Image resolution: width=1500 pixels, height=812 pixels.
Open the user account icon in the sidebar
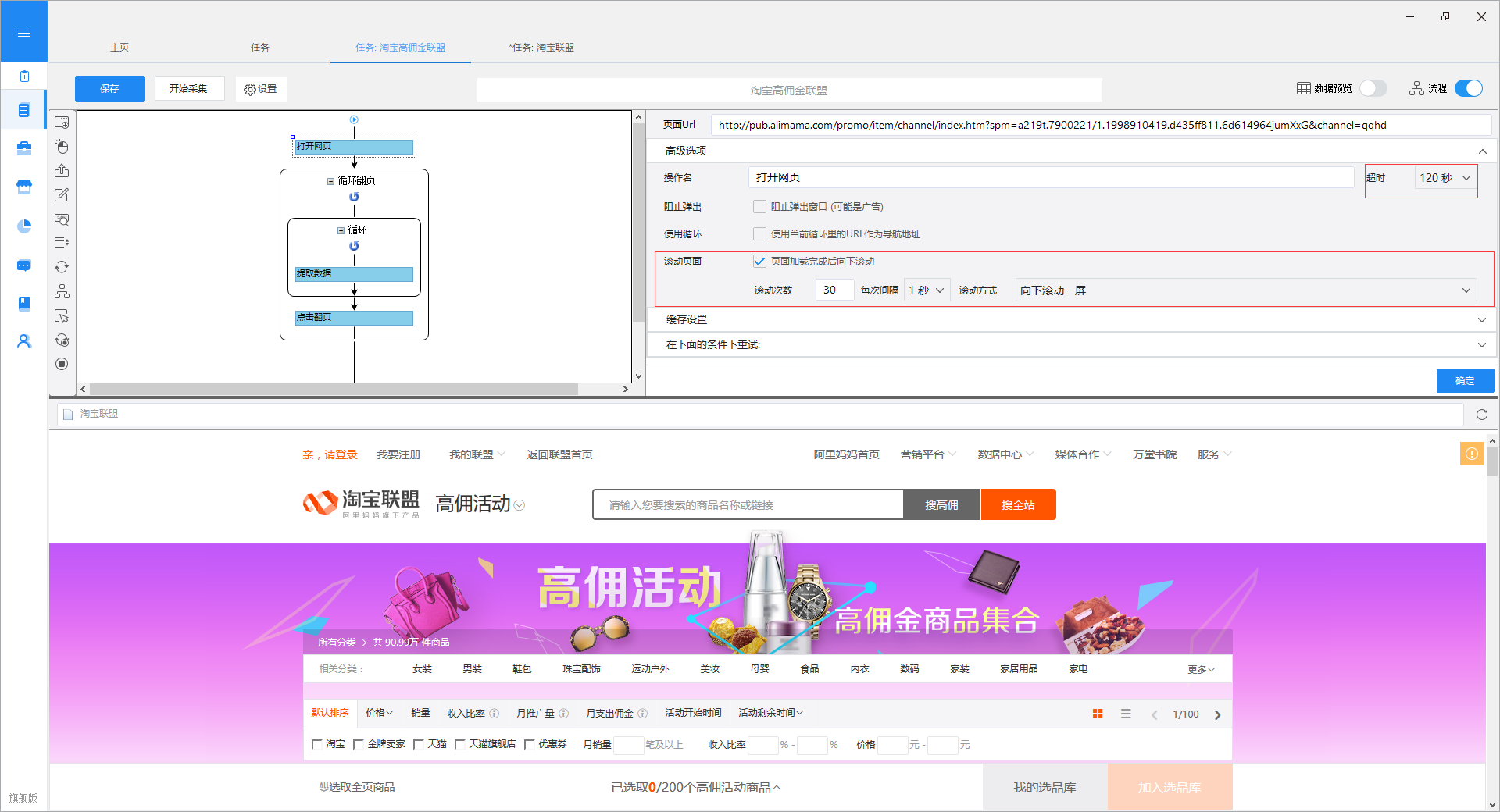pyautogui.click(x=24, y=341)
